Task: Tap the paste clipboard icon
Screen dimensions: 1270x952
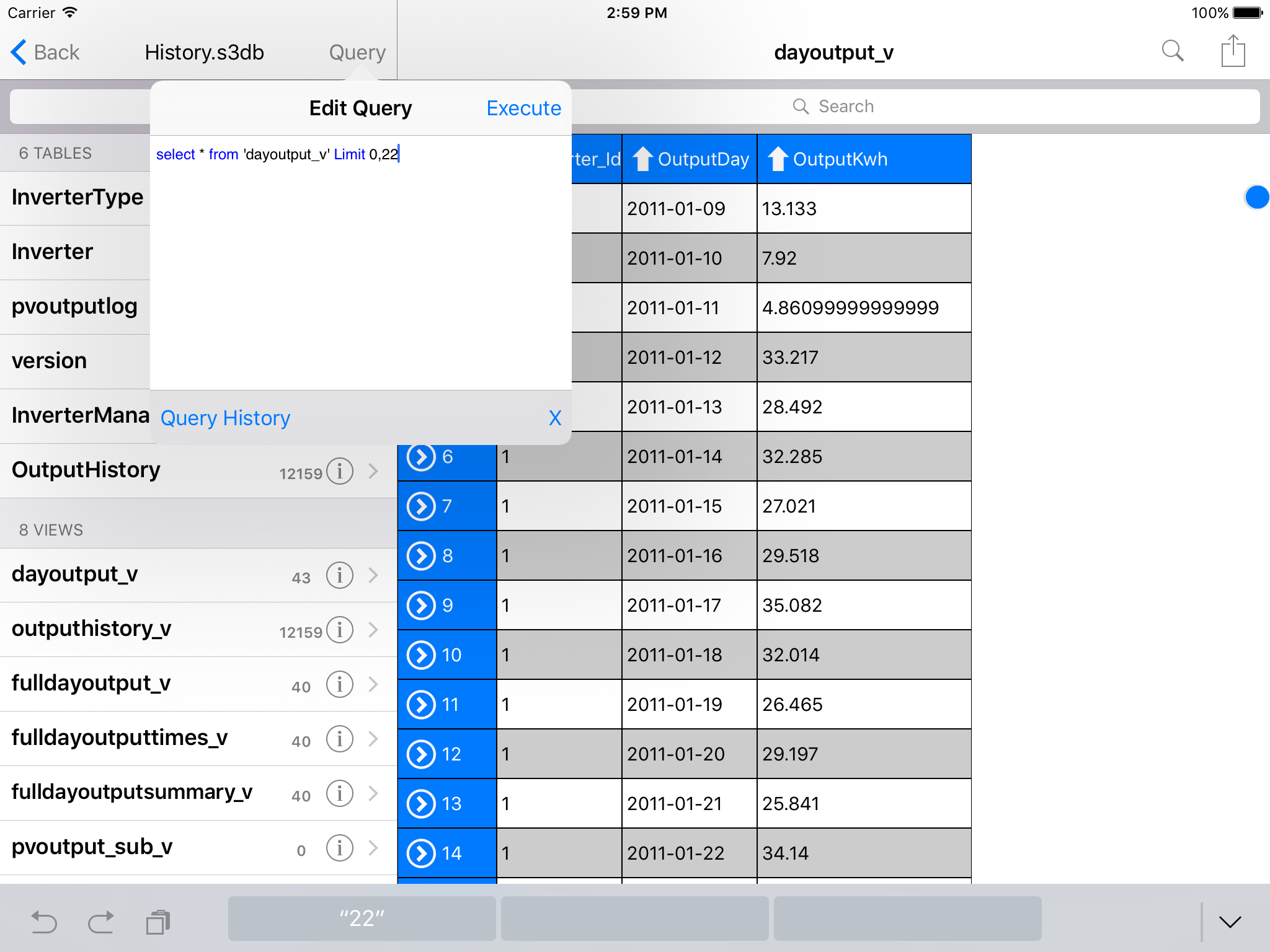Action: [x=158, y=922]
